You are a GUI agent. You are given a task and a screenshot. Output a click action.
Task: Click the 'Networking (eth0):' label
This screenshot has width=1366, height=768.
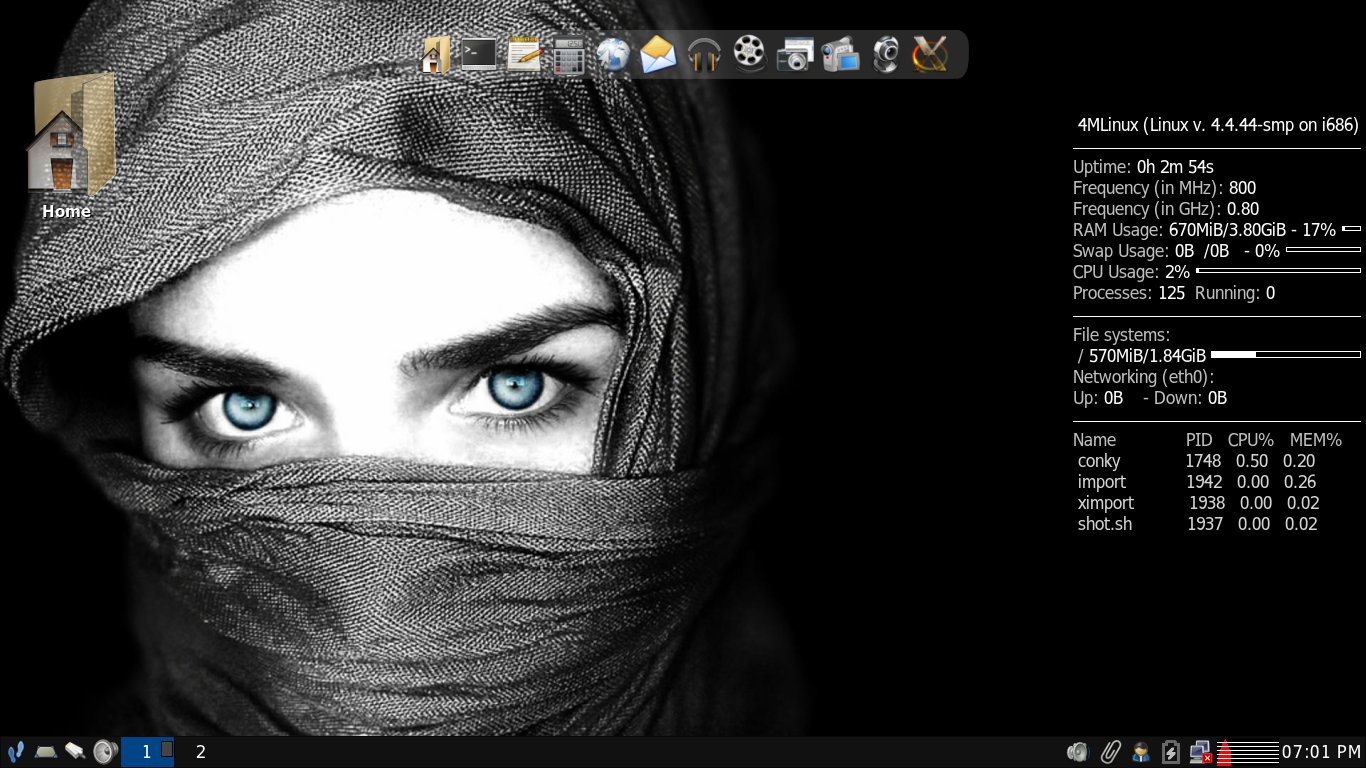click(1144, 377)
